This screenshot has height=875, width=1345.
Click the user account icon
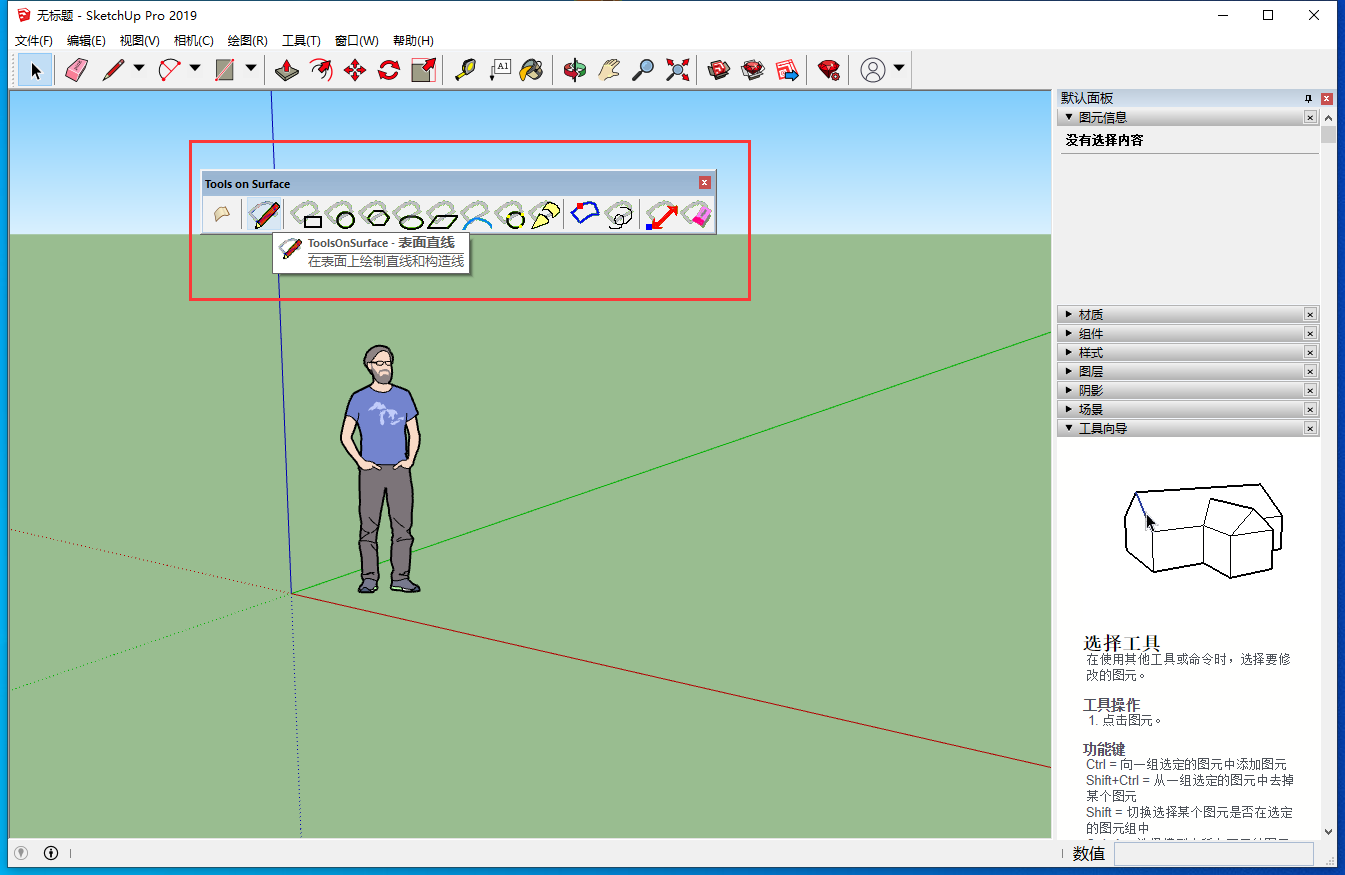point(873,70)
